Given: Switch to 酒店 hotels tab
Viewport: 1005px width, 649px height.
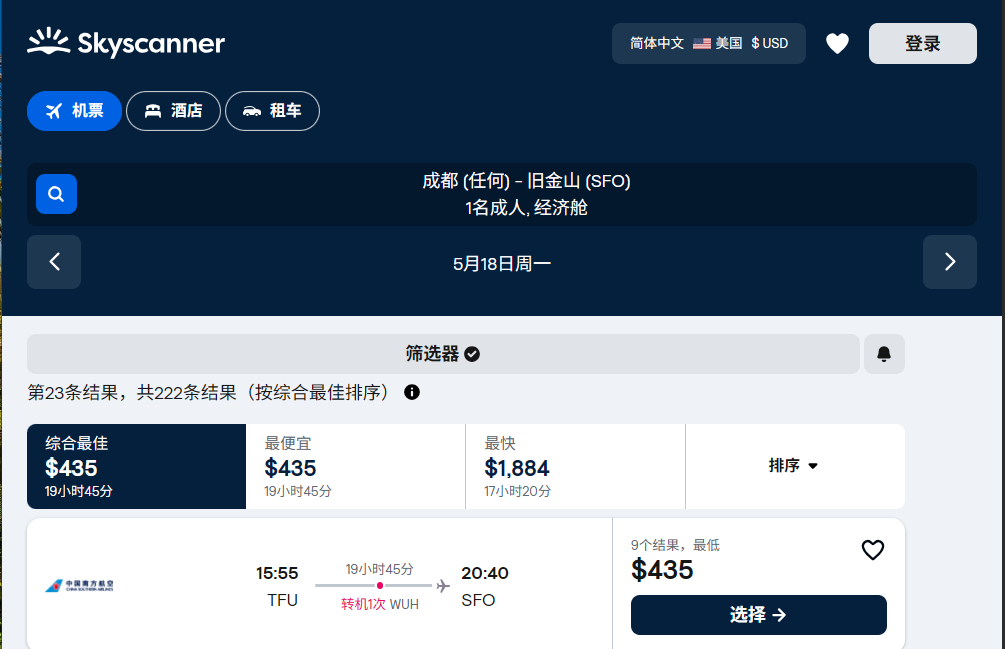Looking at the screenshot, I should (173, 111).
